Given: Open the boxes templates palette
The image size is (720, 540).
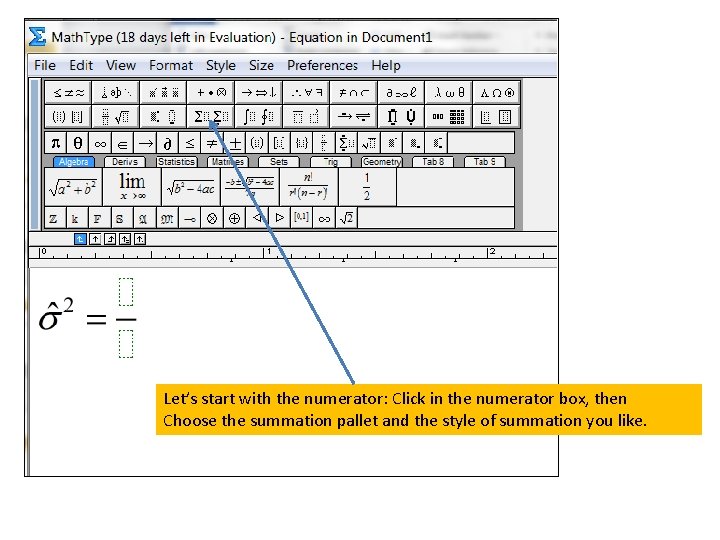Looking at the screenshot, I should tap(497, 117).
